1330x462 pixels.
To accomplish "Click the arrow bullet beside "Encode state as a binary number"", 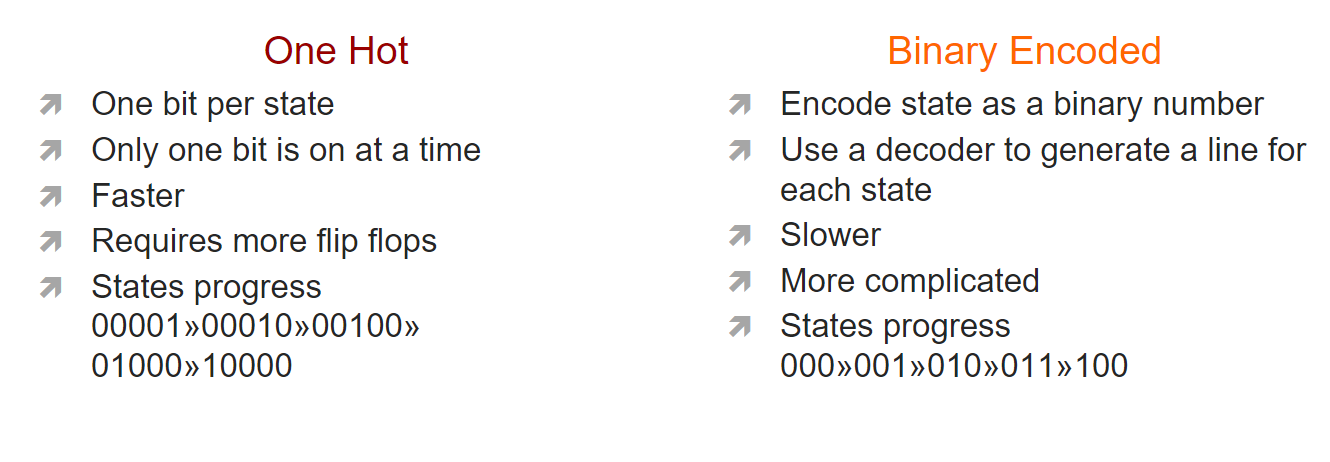I will 740,104.
